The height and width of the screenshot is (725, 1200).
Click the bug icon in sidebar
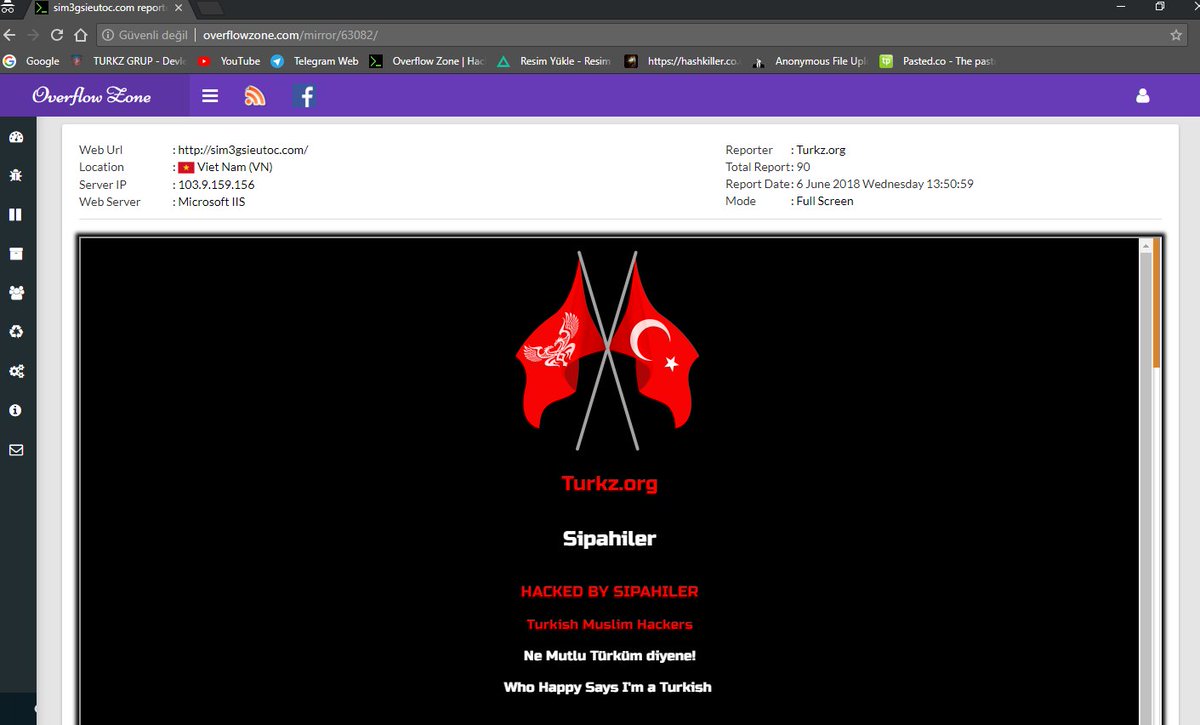[16, 176]
